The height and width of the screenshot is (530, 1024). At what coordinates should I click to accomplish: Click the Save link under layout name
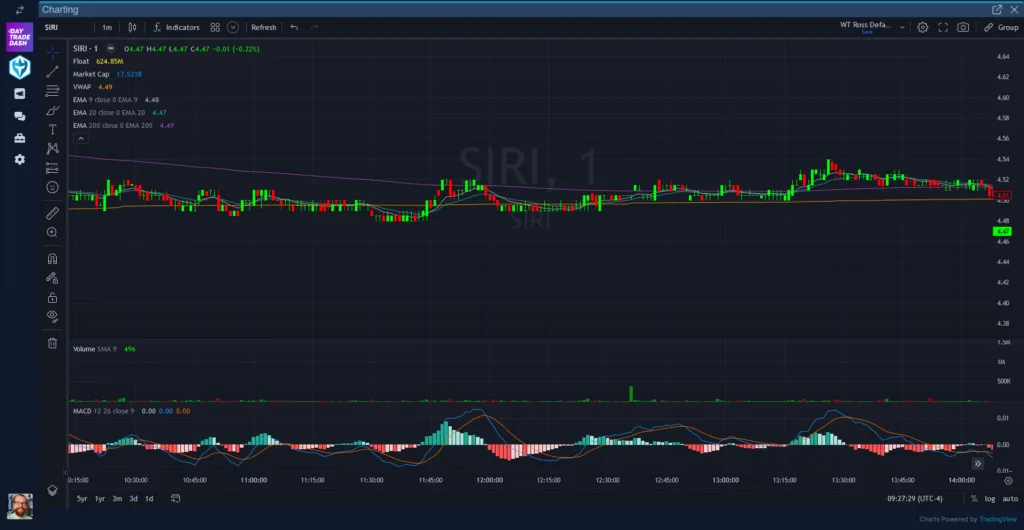pos(867,32)
